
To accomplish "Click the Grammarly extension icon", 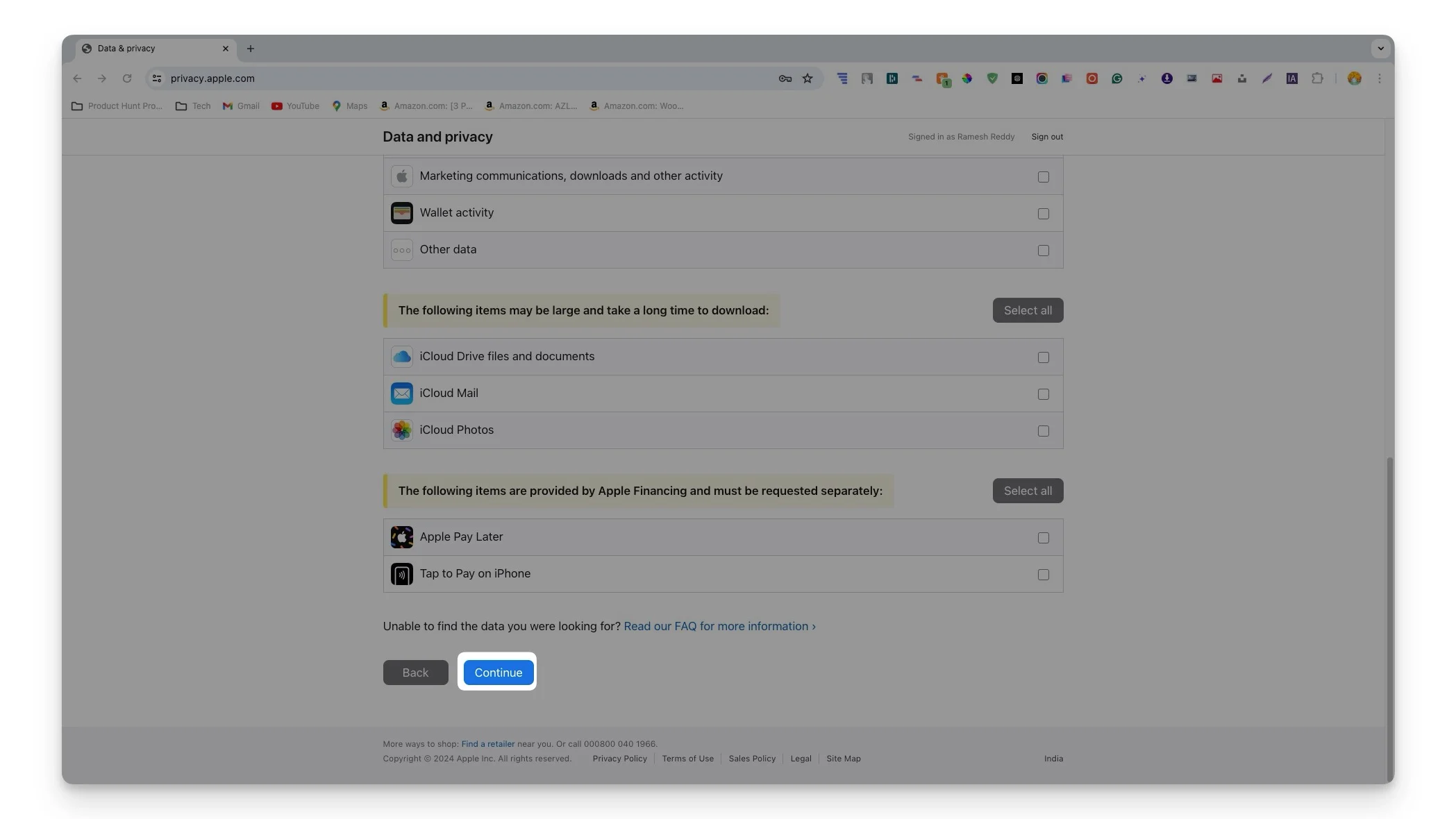I will point(1116,78).
